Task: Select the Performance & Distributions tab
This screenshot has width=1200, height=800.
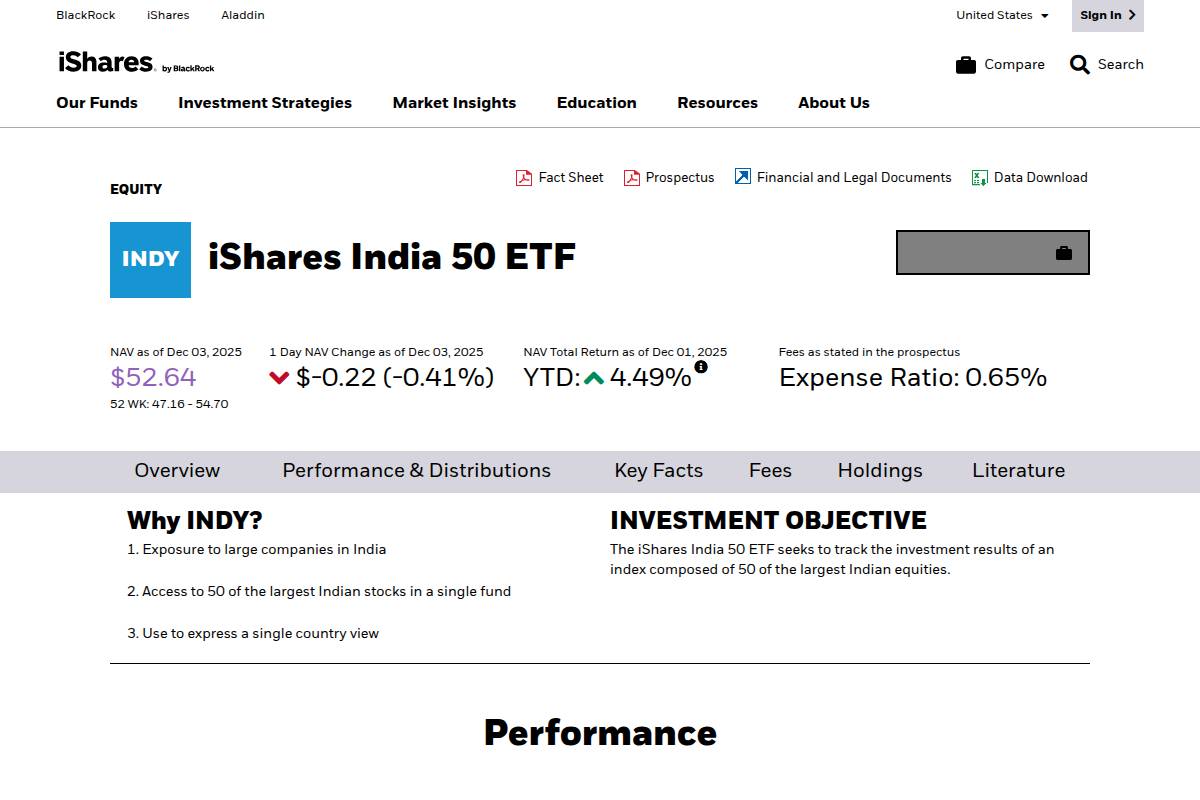Action: (416, 470)
